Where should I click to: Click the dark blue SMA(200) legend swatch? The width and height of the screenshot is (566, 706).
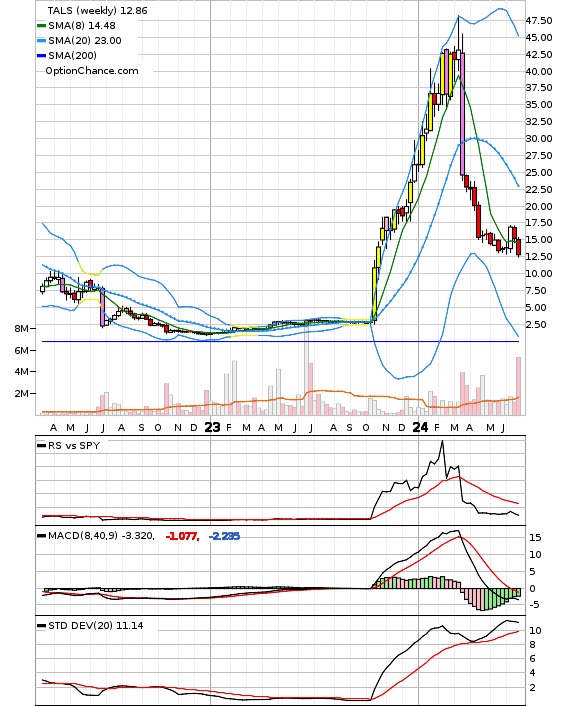point(41,55)
